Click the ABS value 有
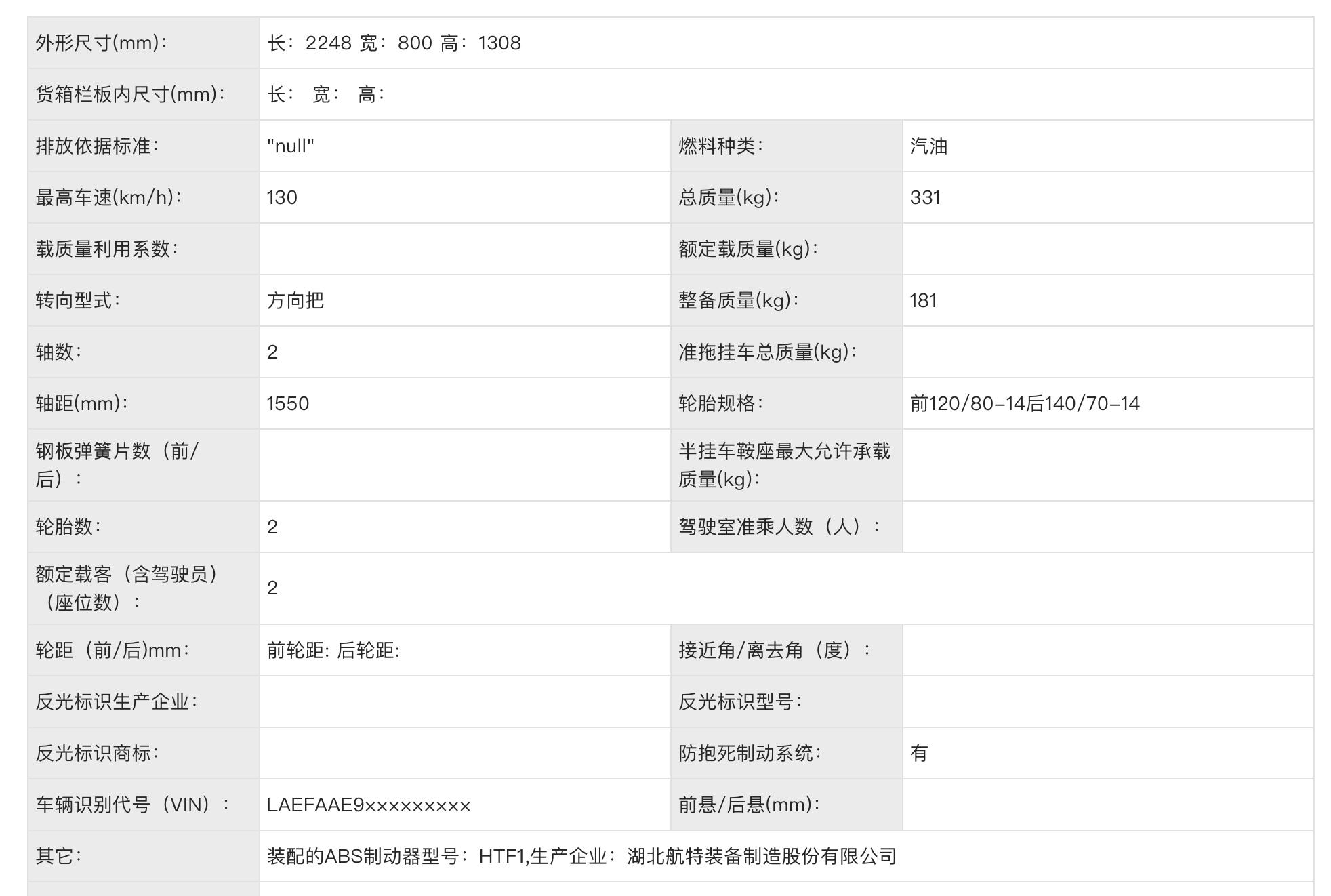This screenshot has width=1331, height=896. [919, 754]
